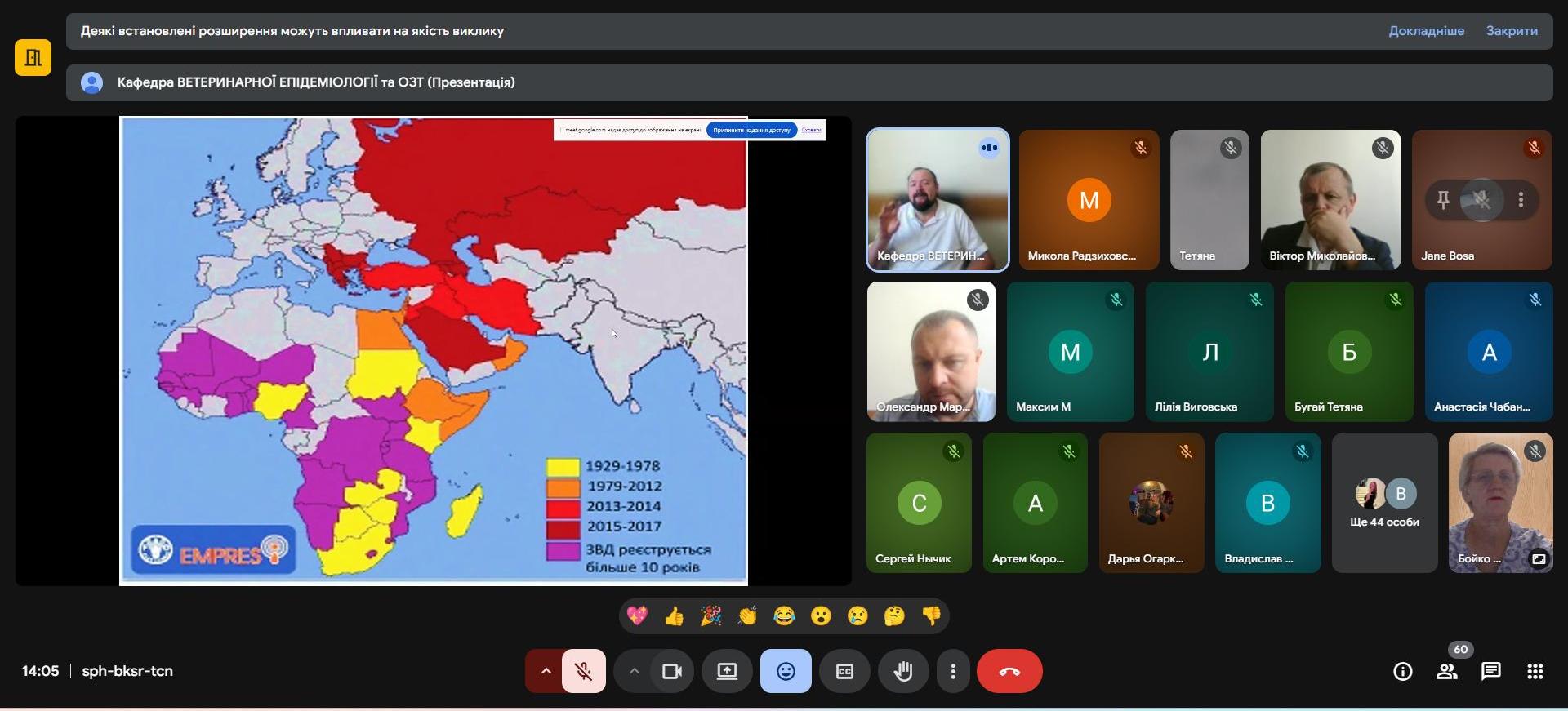Show the participants list
The width and height of the screenshot is (1568, 711).
[x=1447, y=671]
